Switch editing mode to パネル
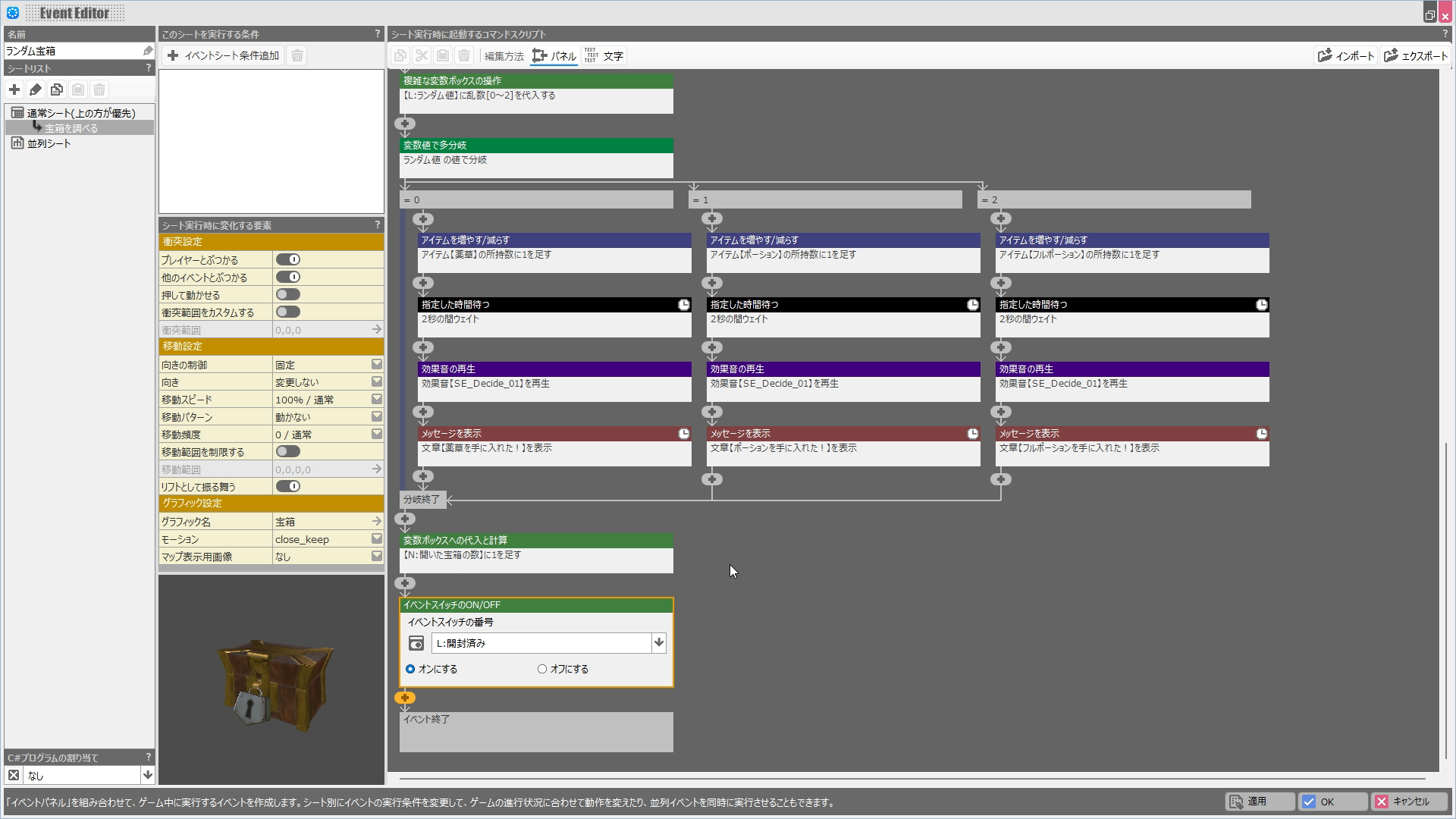 tap(554, 56)
